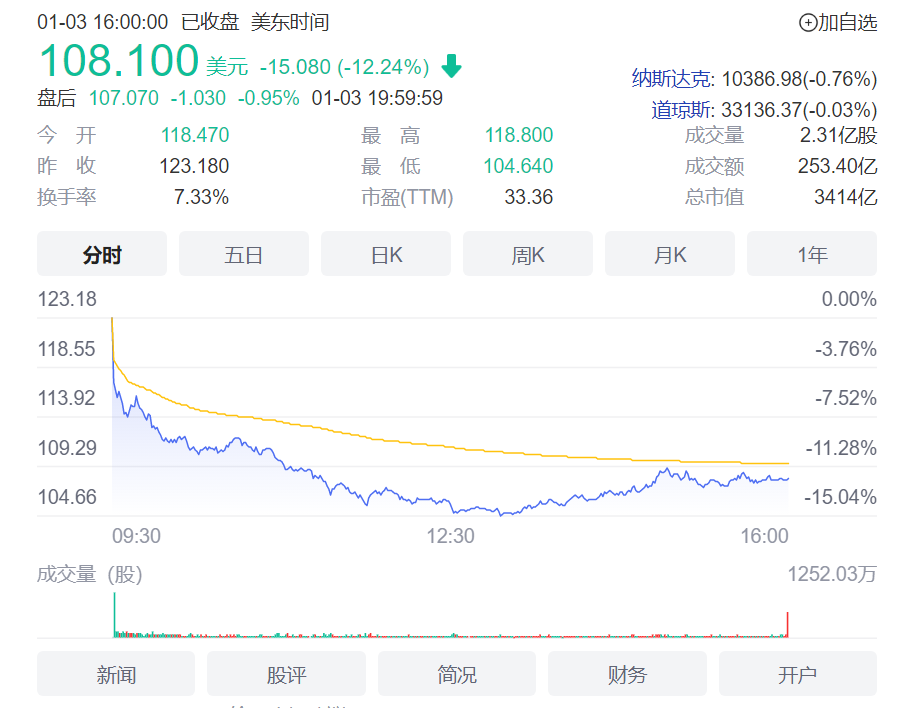Open the 周K weekly candlestick chart
The width and height of the screenshot is (919, 708).
(x=527, y=254)
